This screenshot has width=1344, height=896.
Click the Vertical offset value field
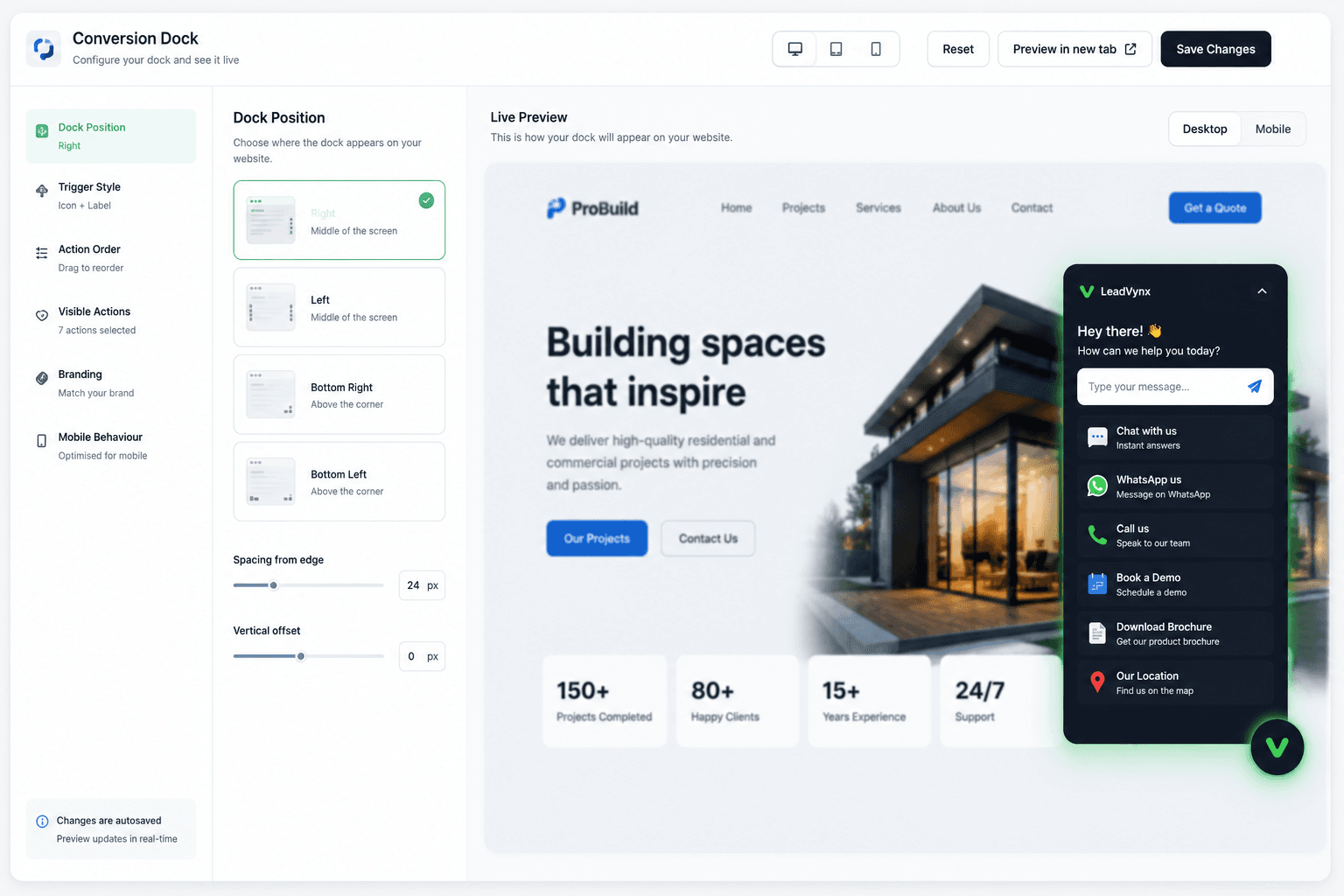coord(423,656)
